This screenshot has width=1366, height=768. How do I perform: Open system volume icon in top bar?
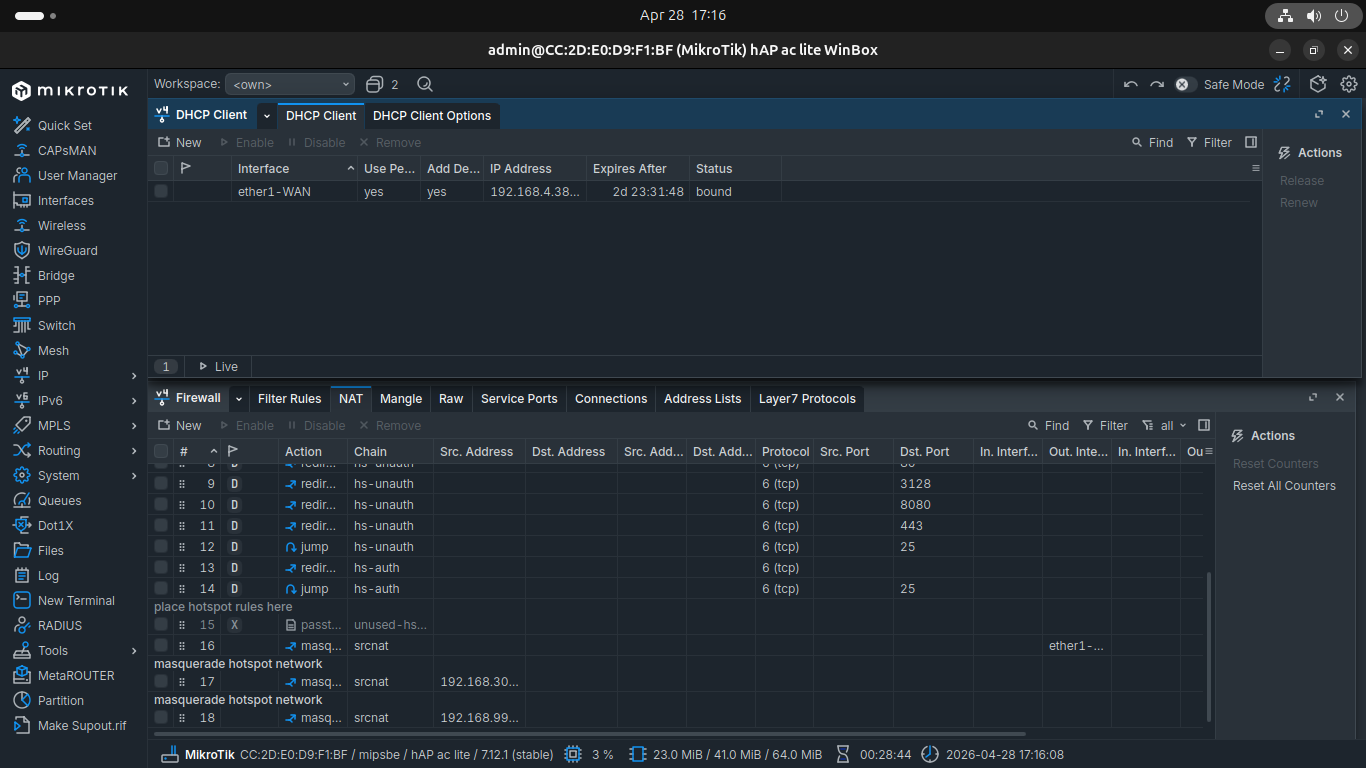1313,16
